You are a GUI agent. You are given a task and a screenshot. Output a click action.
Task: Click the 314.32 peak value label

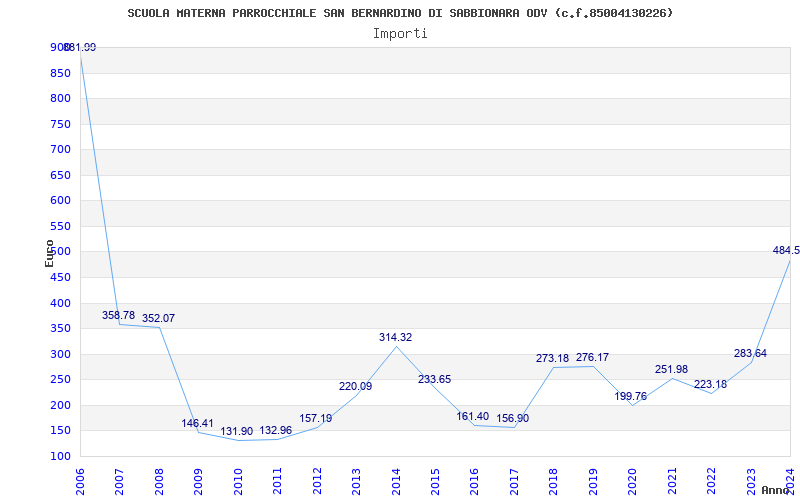396,337
